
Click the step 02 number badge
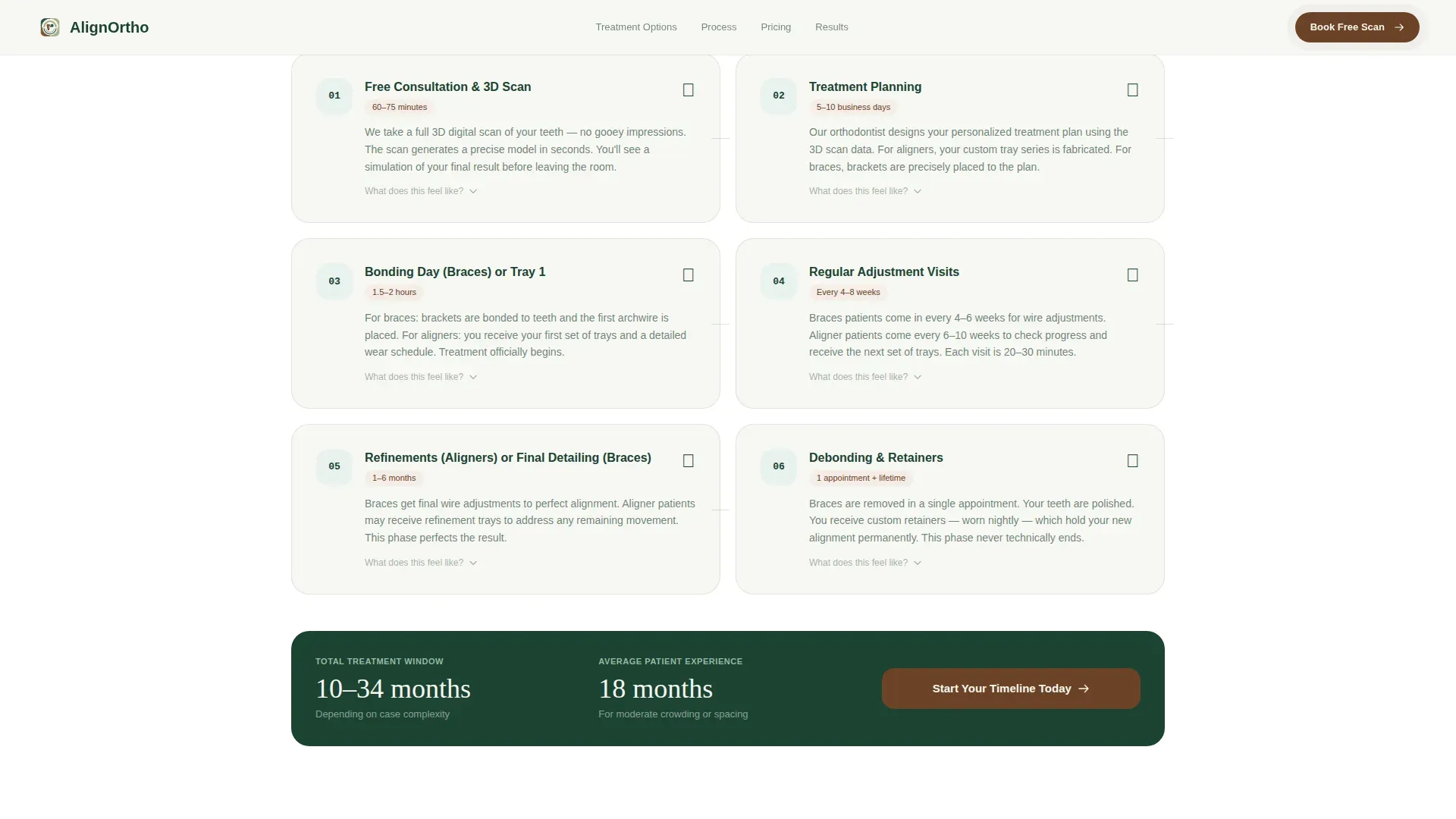pos(779,96)
